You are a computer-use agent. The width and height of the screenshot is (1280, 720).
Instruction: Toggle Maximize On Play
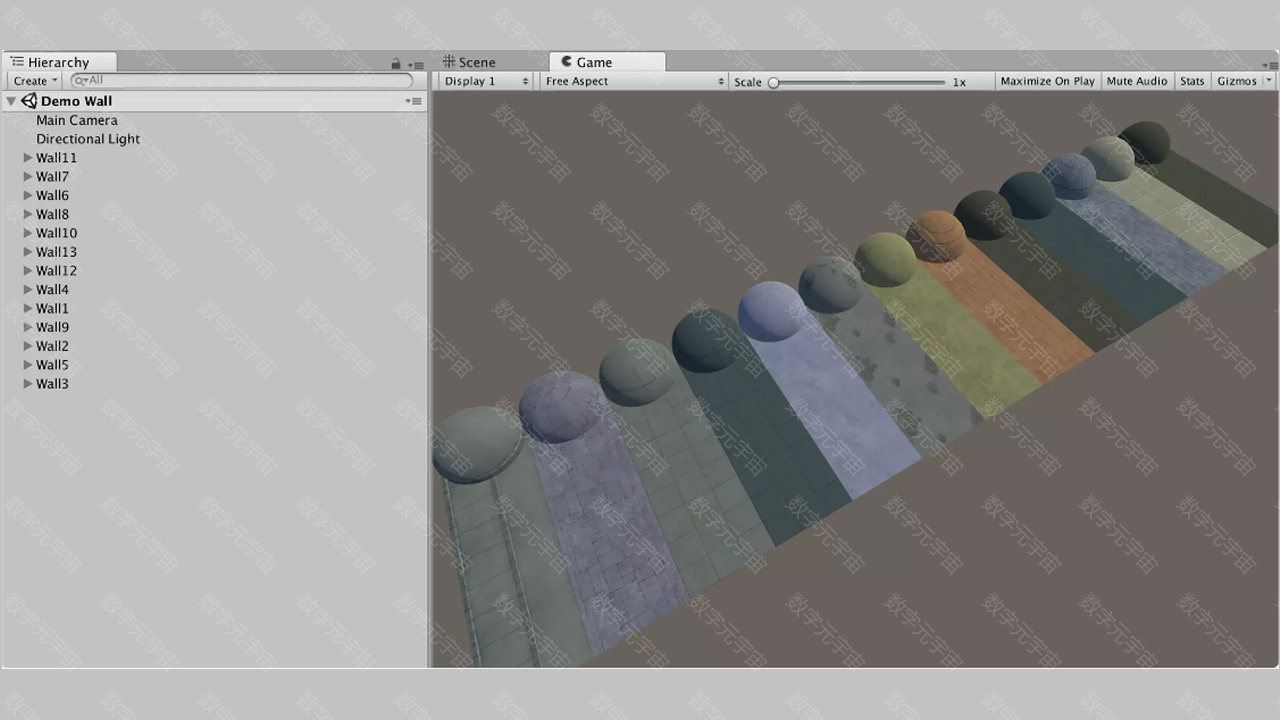[1047, 81]
